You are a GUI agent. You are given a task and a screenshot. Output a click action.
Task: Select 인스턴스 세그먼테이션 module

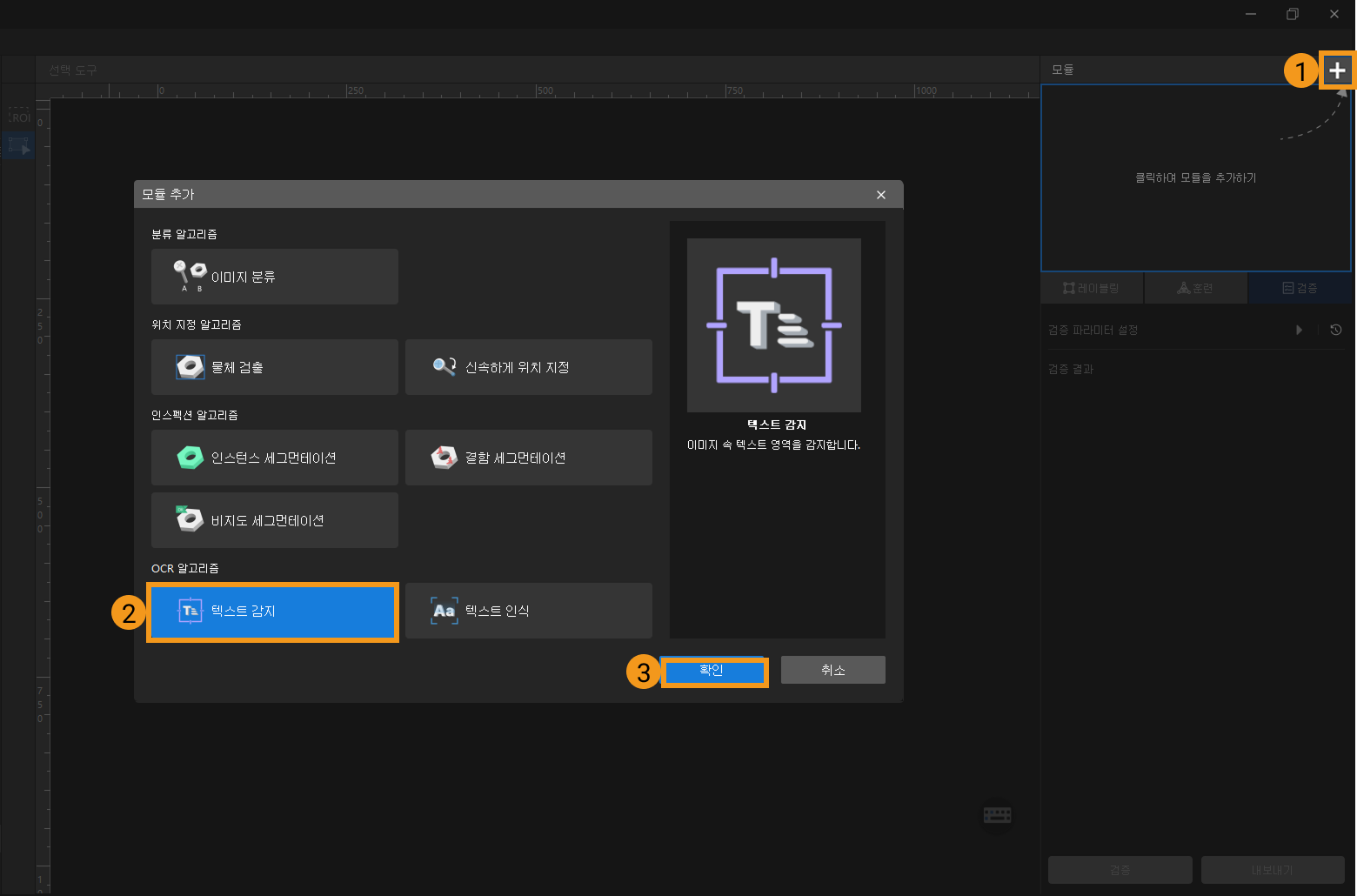[274, 458]
